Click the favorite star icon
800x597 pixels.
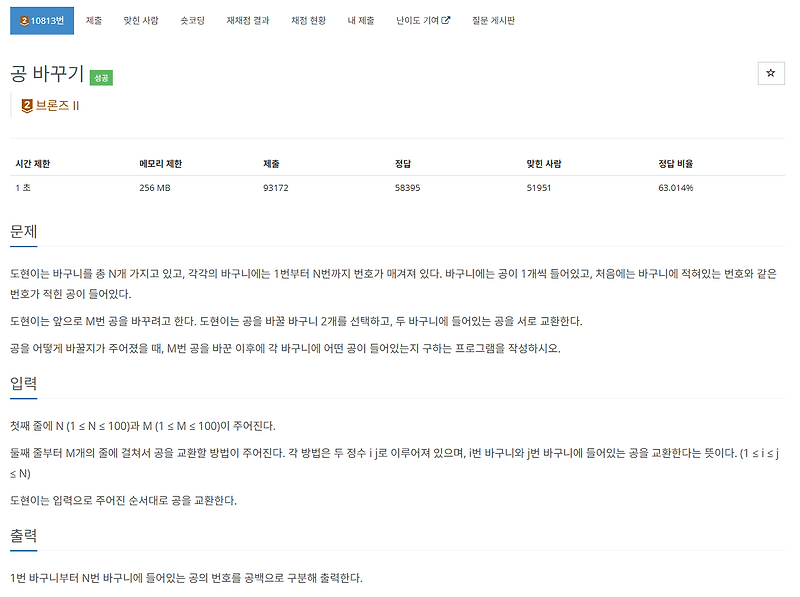(x=772, y=72)
